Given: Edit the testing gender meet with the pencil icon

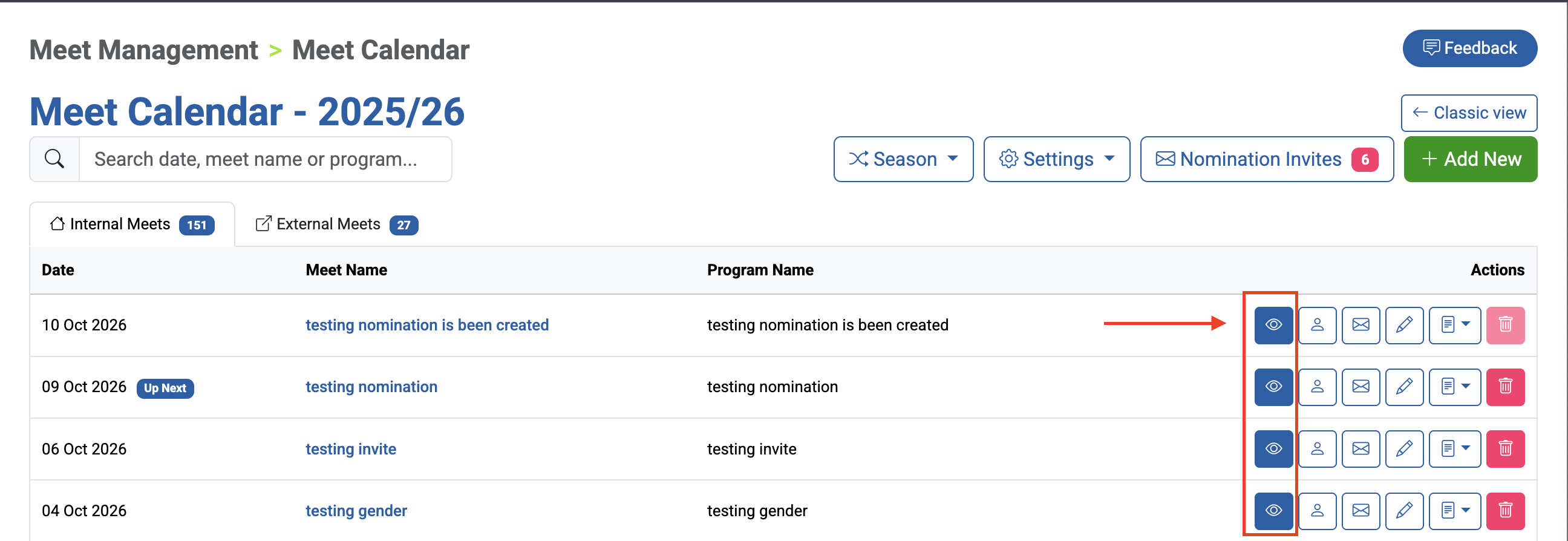Looking at the screenshot, I should coord(1404,511).
